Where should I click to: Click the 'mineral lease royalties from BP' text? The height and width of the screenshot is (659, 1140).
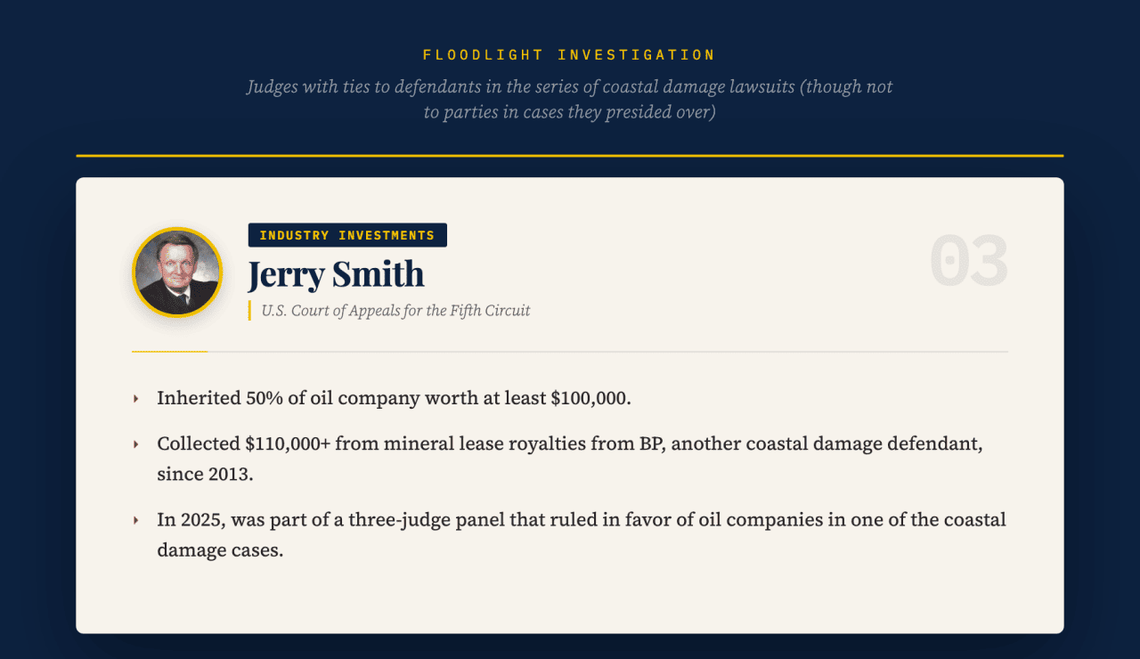click(x=500, y=443)
